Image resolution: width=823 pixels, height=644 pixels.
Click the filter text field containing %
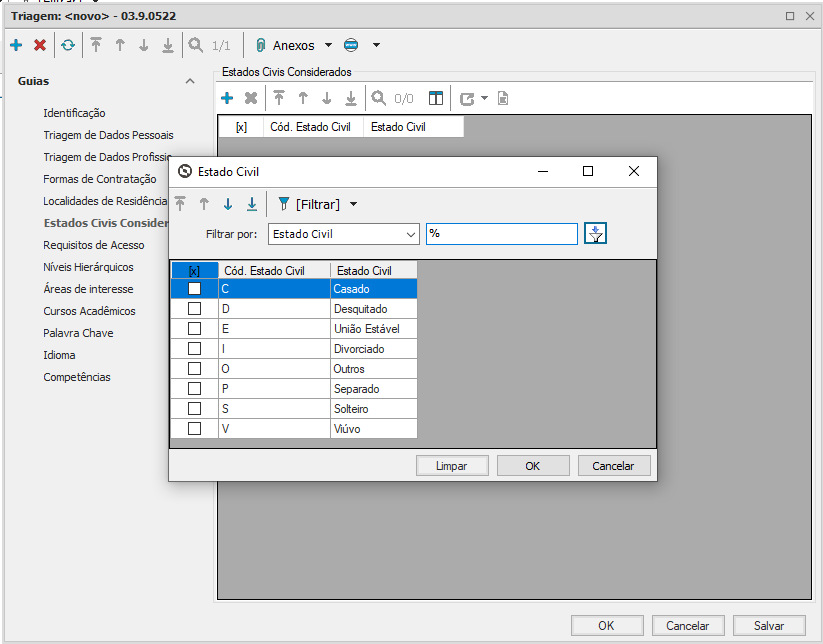501,234
